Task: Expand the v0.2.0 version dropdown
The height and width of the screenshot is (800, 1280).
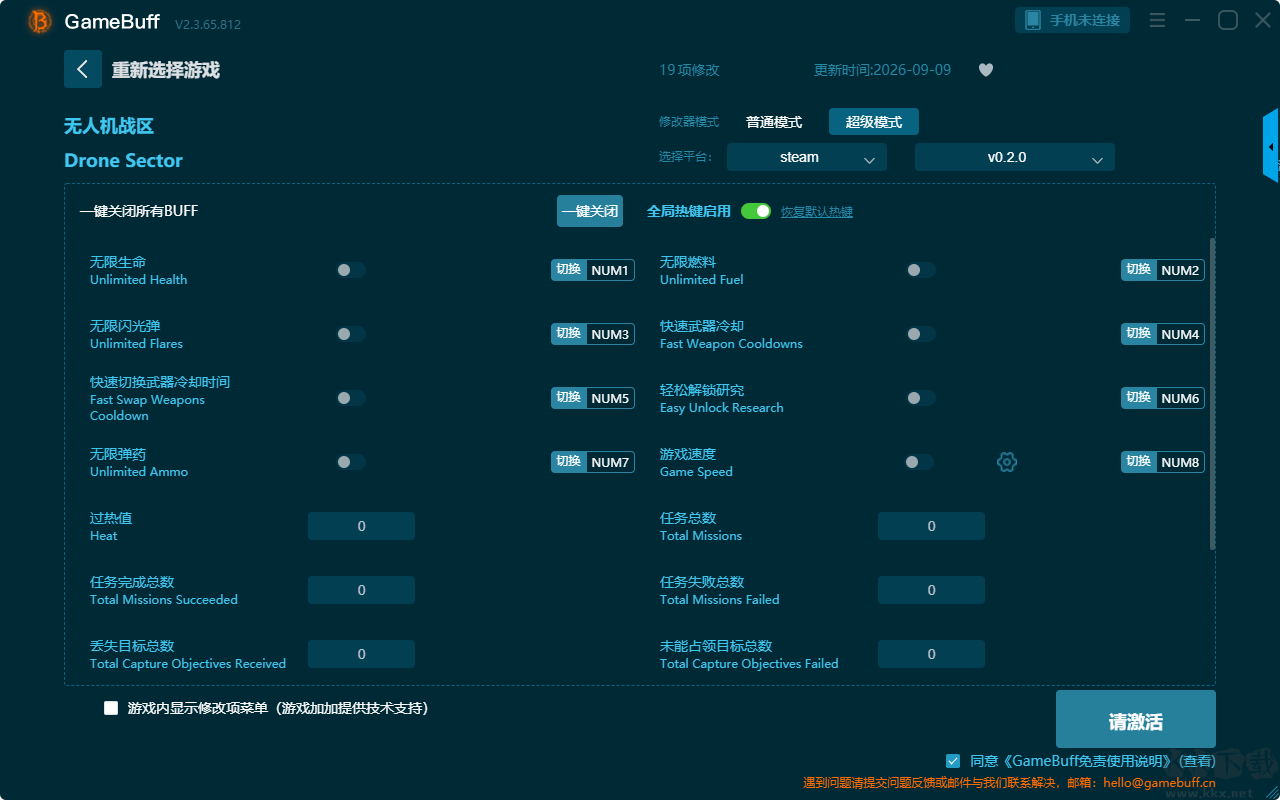Action: tap(1015, 157)
